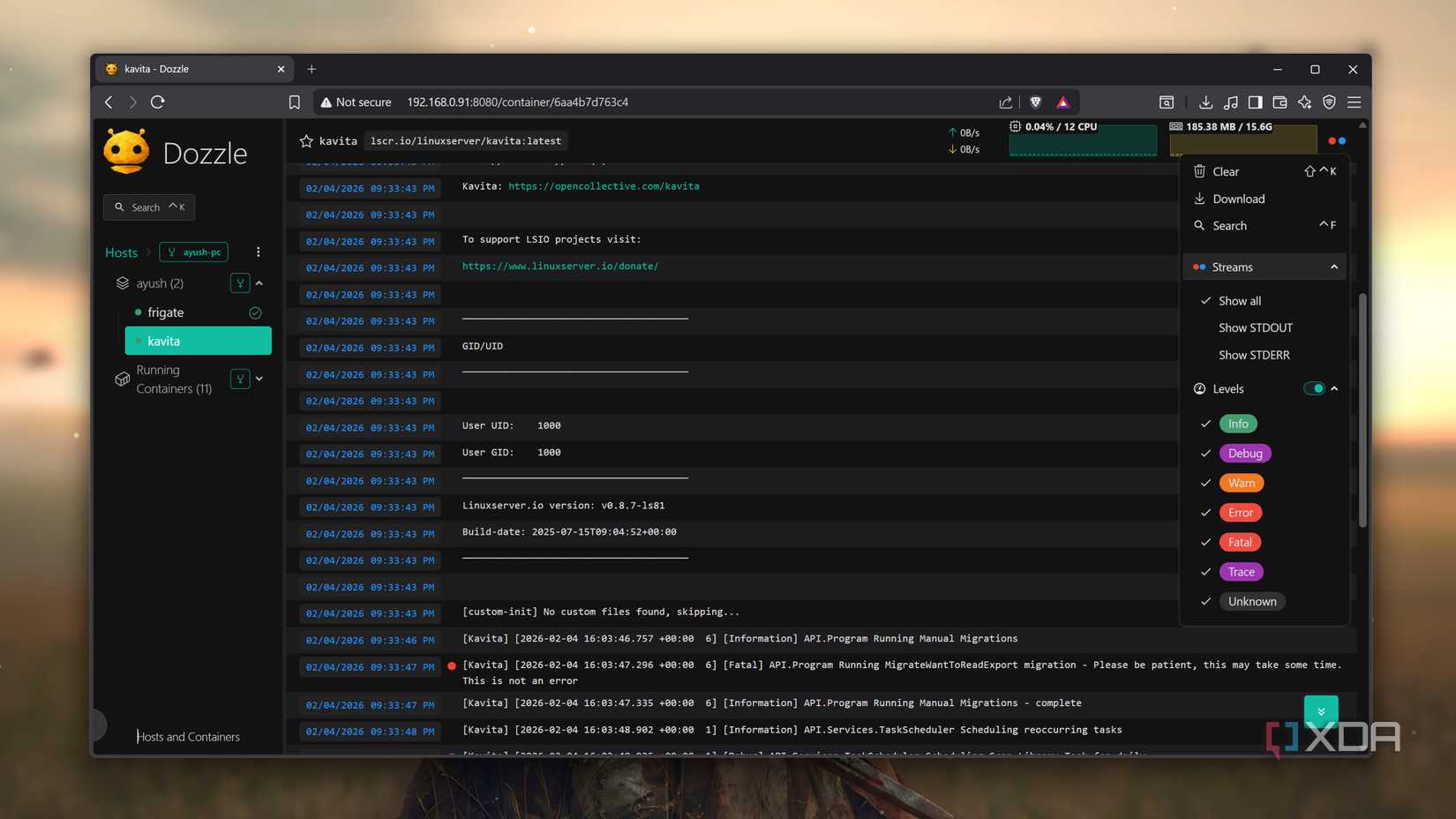Click the browser bookmark icon

tap(295, 102)
